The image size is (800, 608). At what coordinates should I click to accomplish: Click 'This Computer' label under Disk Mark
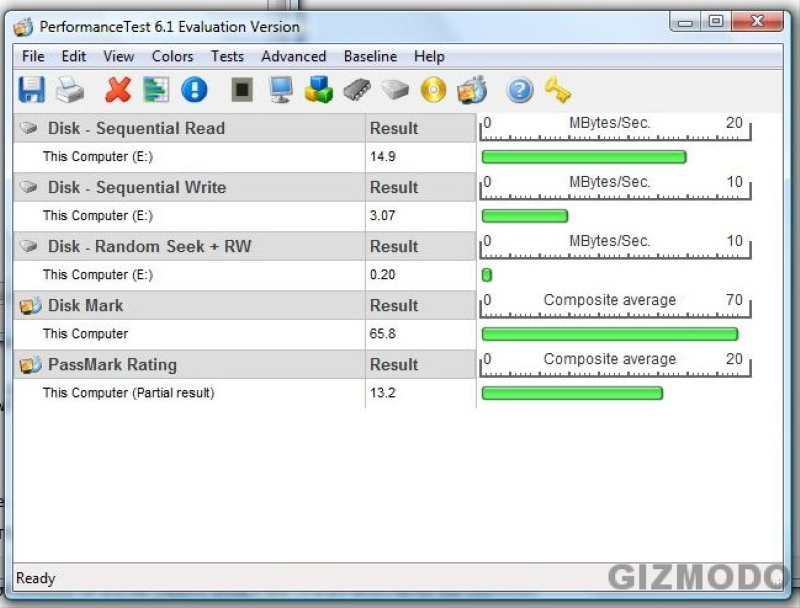85,334
